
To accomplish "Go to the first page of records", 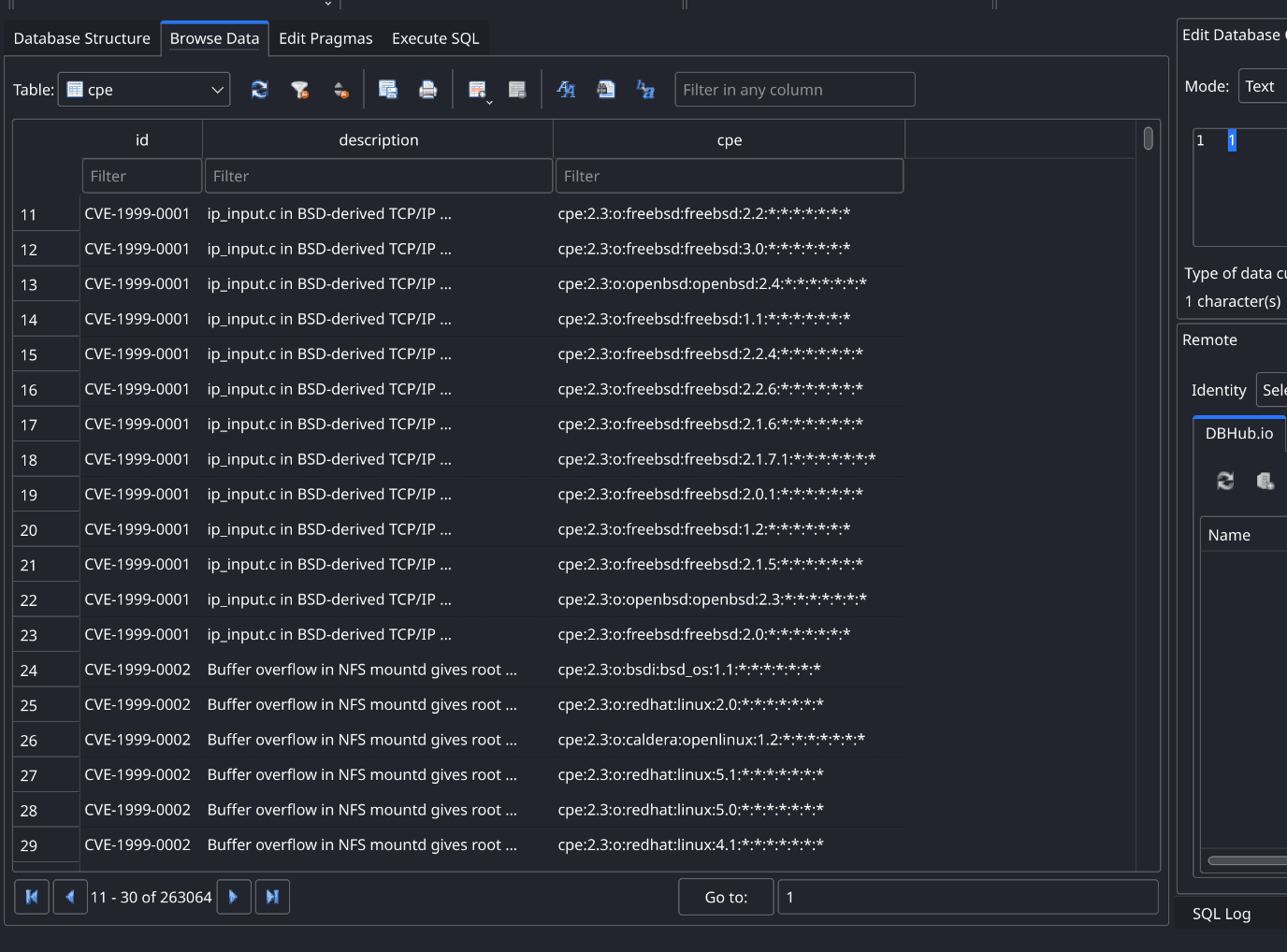I will 32,897.
